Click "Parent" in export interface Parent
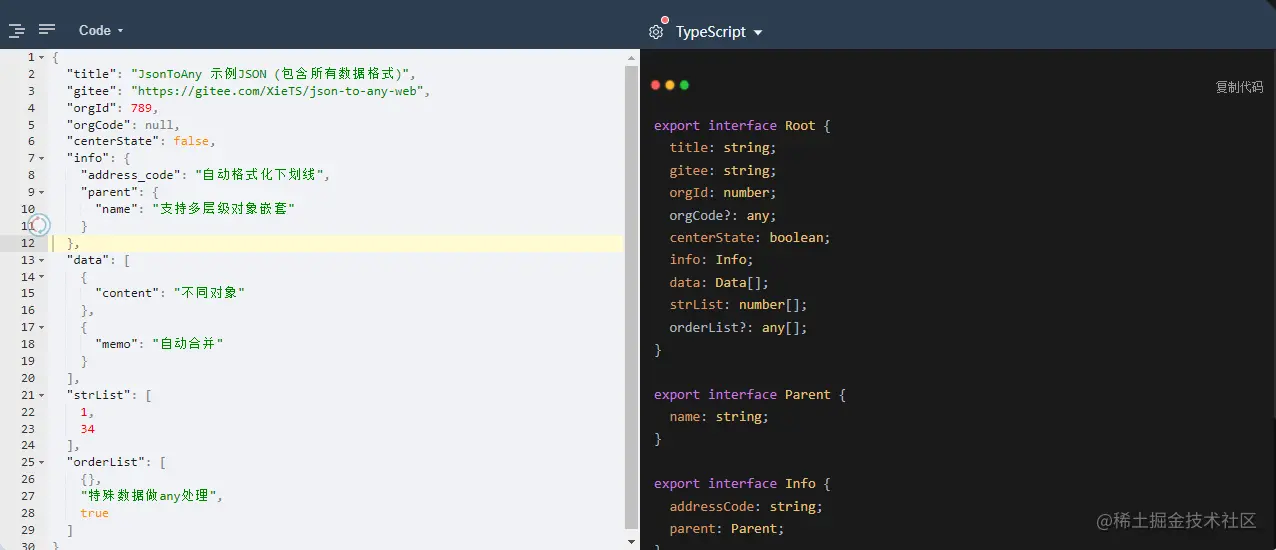Viewport: 1276px width, 550px height. pos(808,395)
